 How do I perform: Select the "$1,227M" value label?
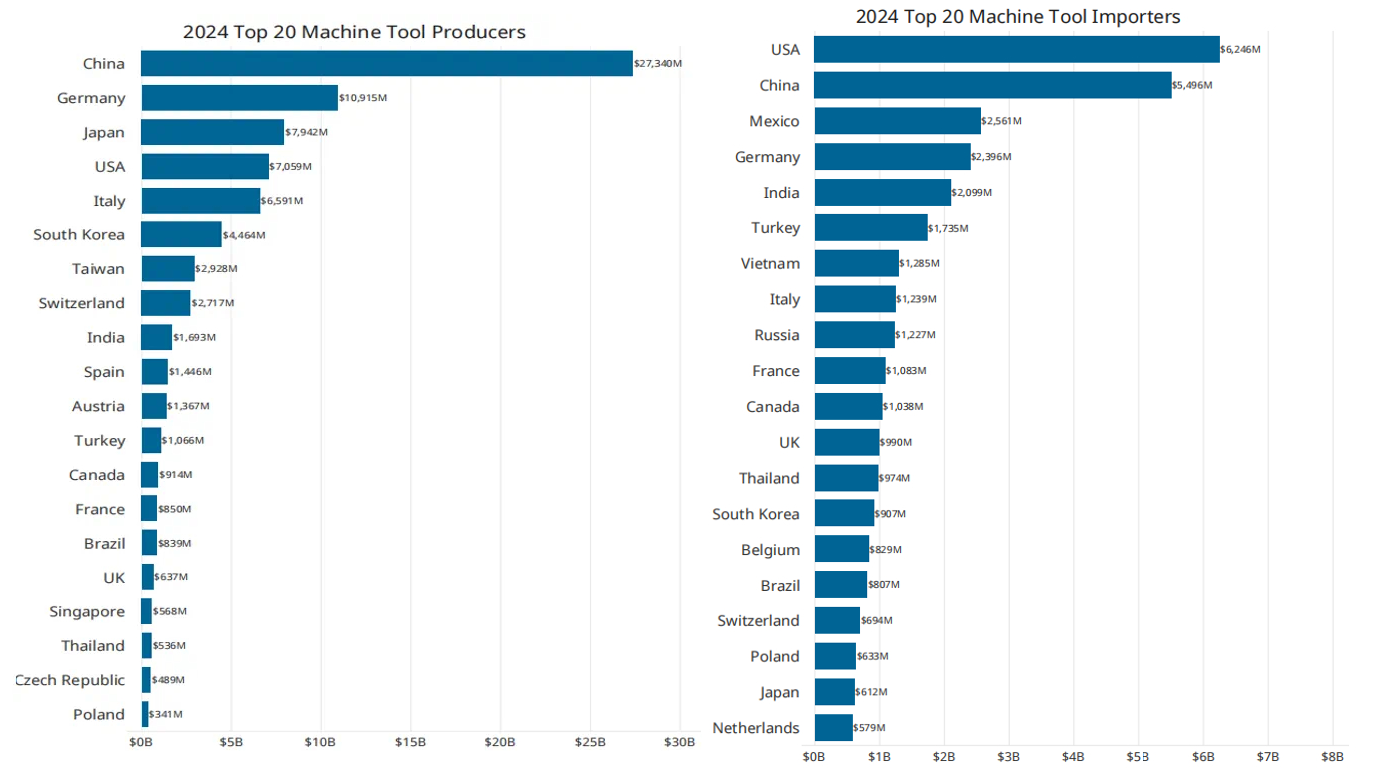pyautogui.click(x=916, y=335)
